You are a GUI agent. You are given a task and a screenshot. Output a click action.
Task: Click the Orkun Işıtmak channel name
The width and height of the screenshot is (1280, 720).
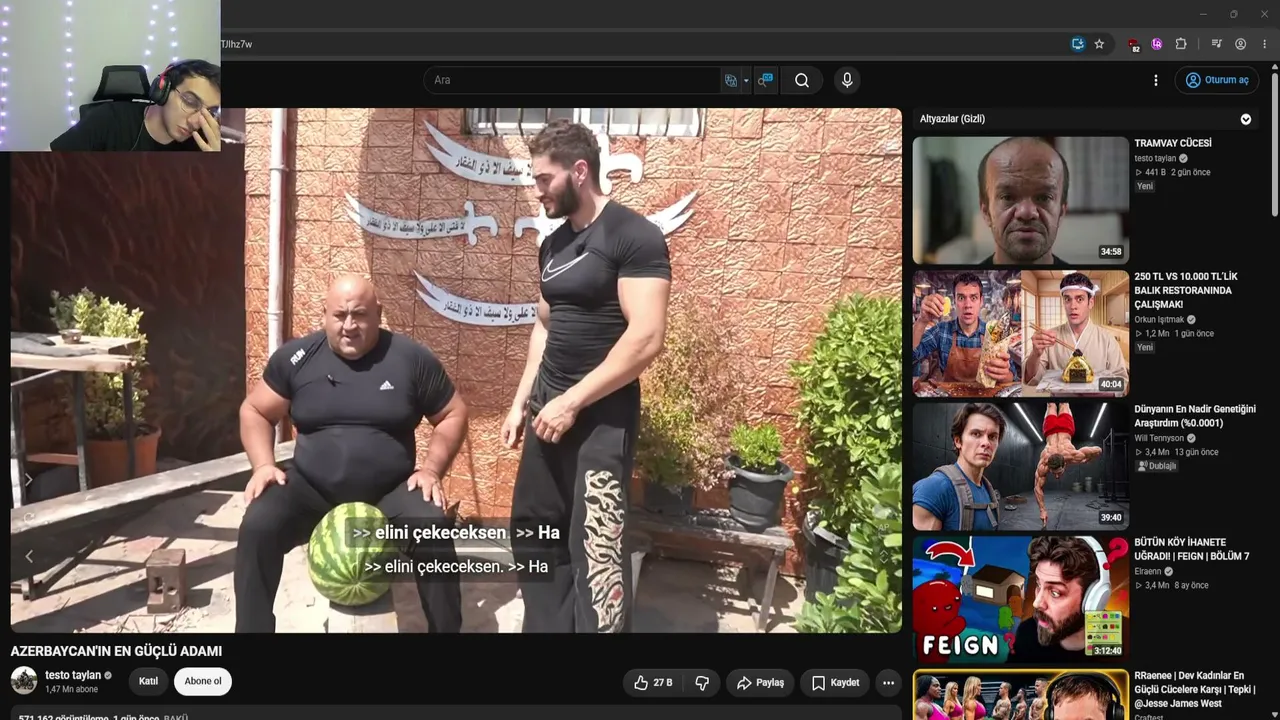(1160, 320)
